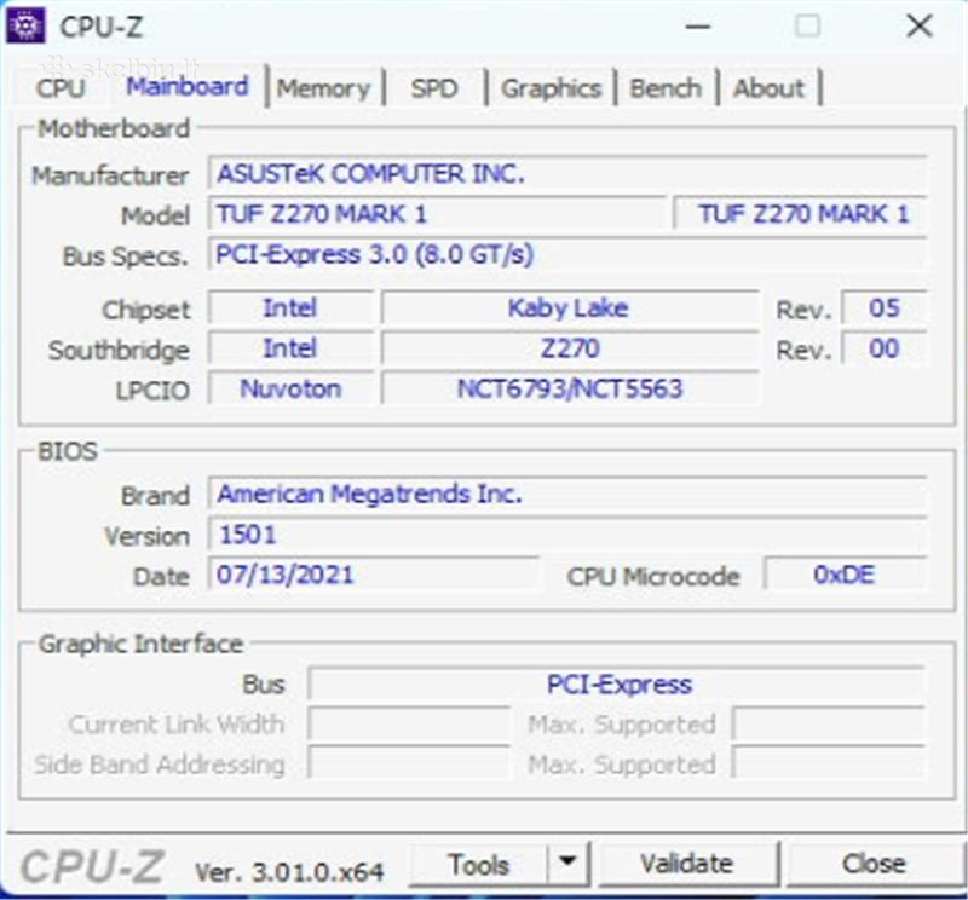Viewport: 968px width, 900px height.
Task: Click the BIOS Date '07/13/2021' value
Action: coord(373,575)
